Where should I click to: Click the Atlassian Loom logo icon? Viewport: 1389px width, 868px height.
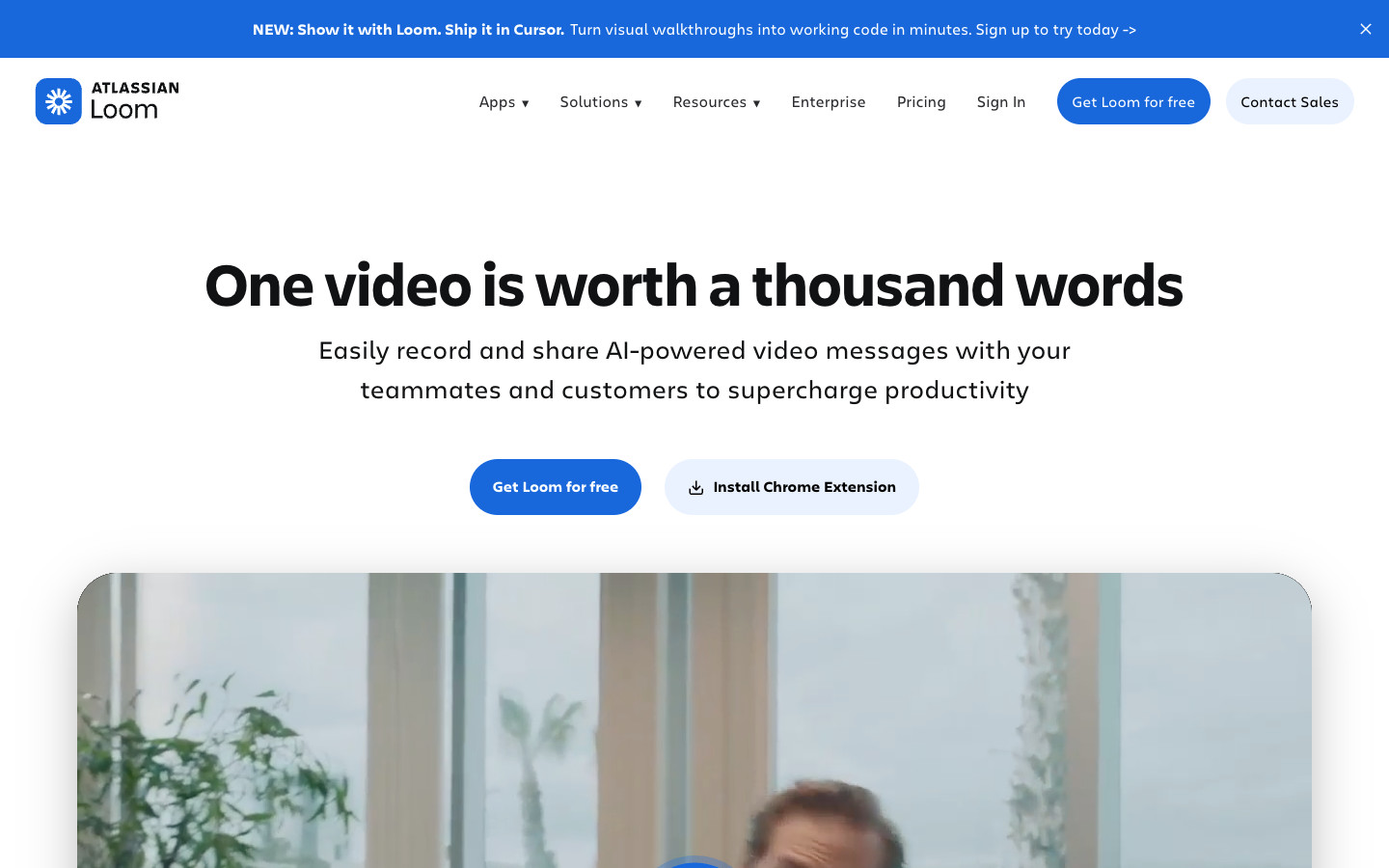coord(59,101)
